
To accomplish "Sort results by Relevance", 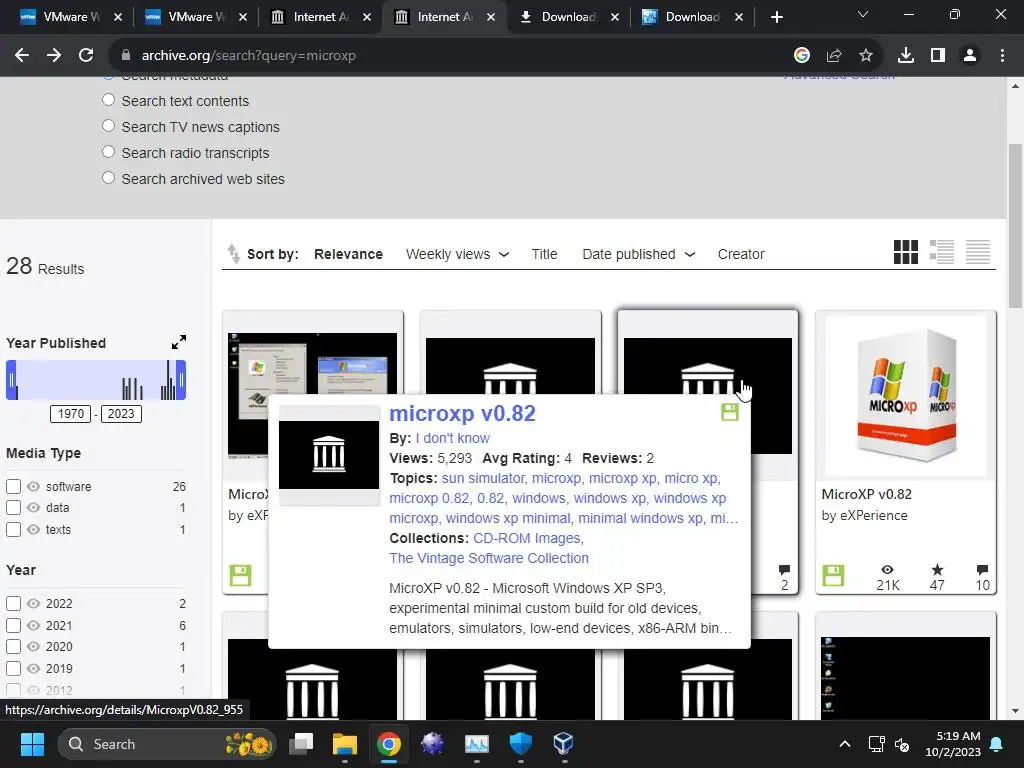I will pyautogui.click(x=348, y=254).
